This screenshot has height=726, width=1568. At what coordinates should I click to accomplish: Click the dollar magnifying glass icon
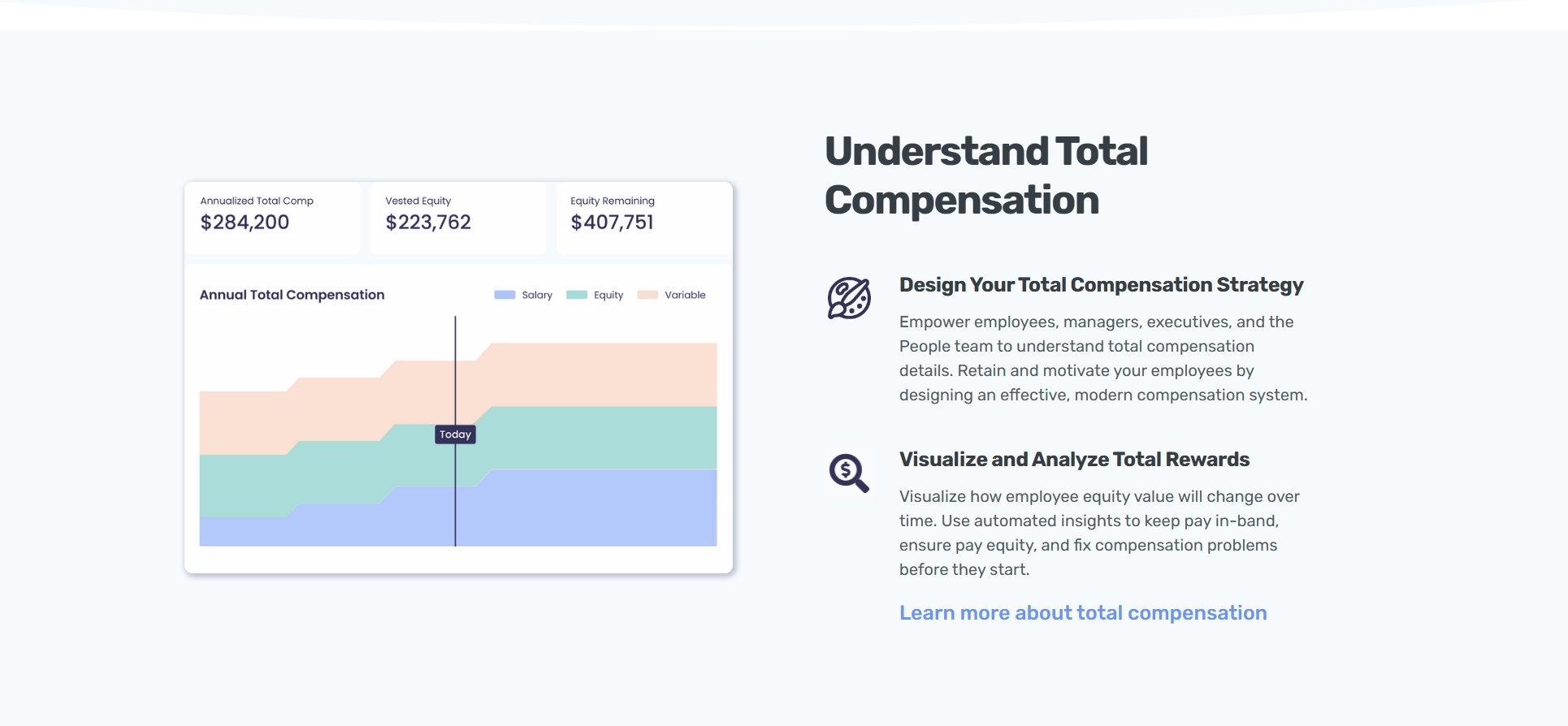tap(848, 473)
